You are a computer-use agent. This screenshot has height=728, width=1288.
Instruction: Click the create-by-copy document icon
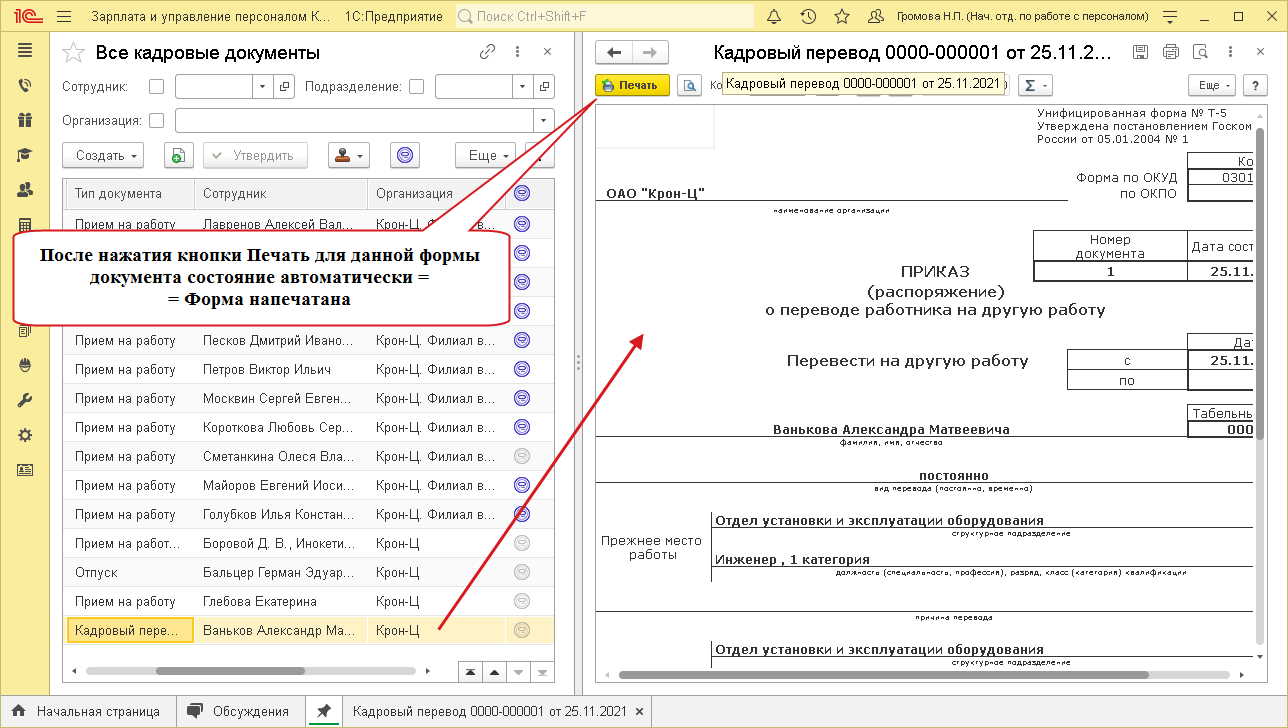click(x=177, y=156)
